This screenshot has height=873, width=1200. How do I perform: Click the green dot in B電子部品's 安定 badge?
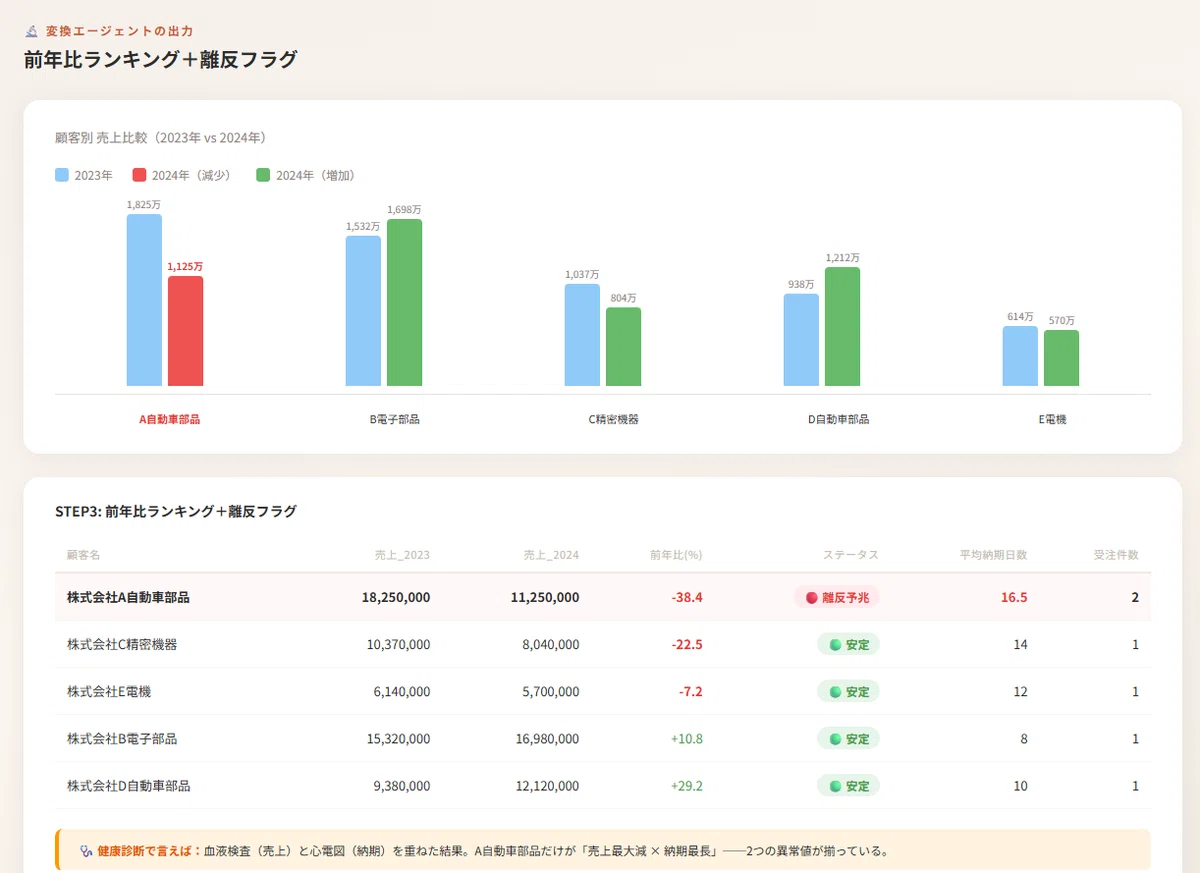(x=835, y=739)
